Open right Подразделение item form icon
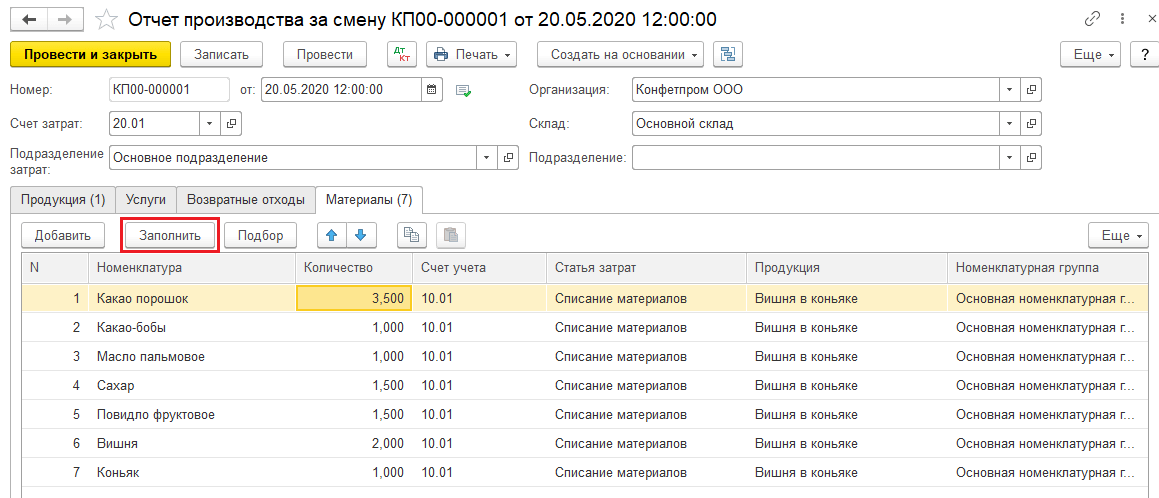The width and height of the screenshot is (1159, 498). 1031,157
